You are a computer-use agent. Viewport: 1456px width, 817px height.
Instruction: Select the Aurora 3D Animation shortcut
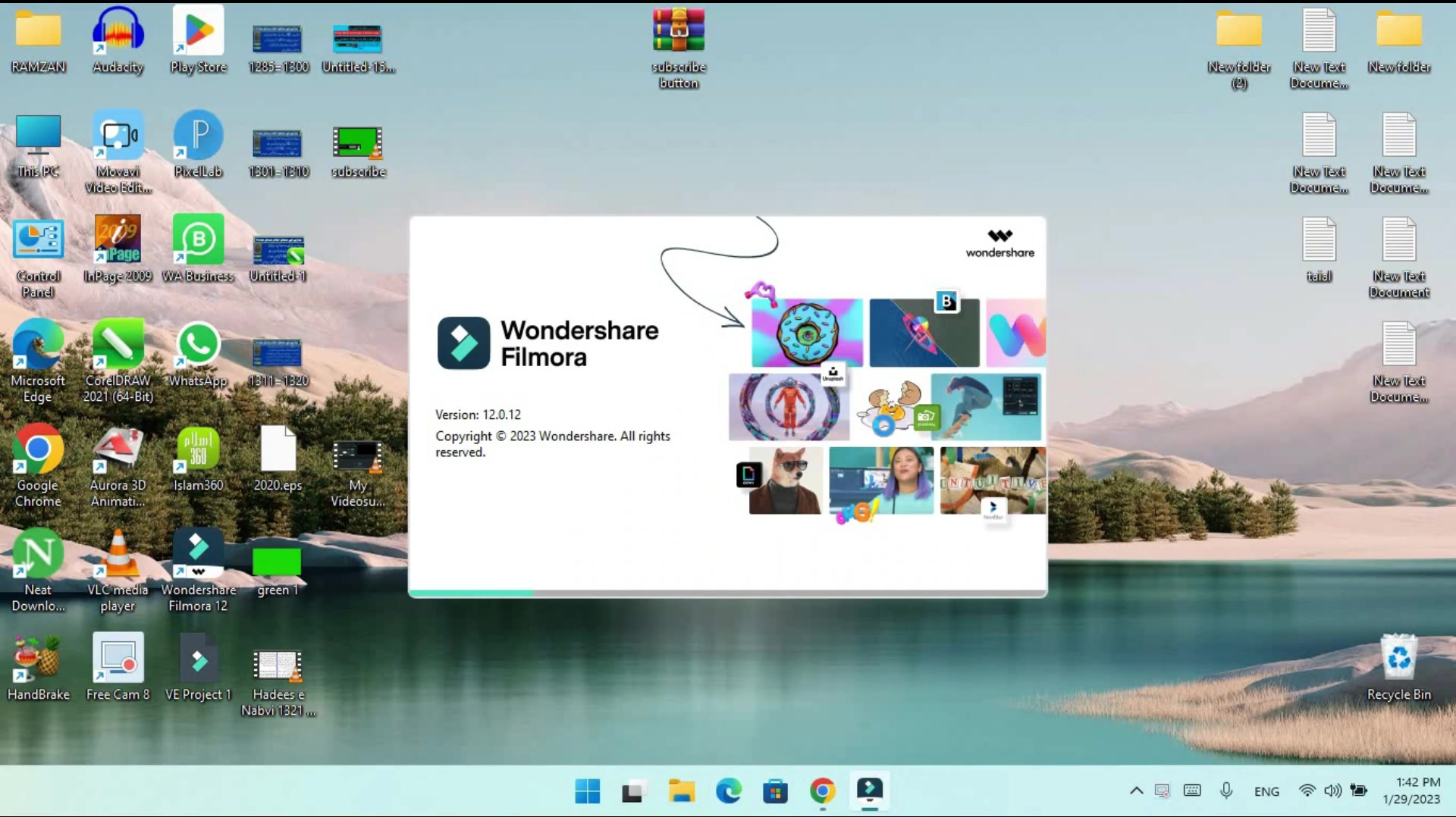click(118, 466)
